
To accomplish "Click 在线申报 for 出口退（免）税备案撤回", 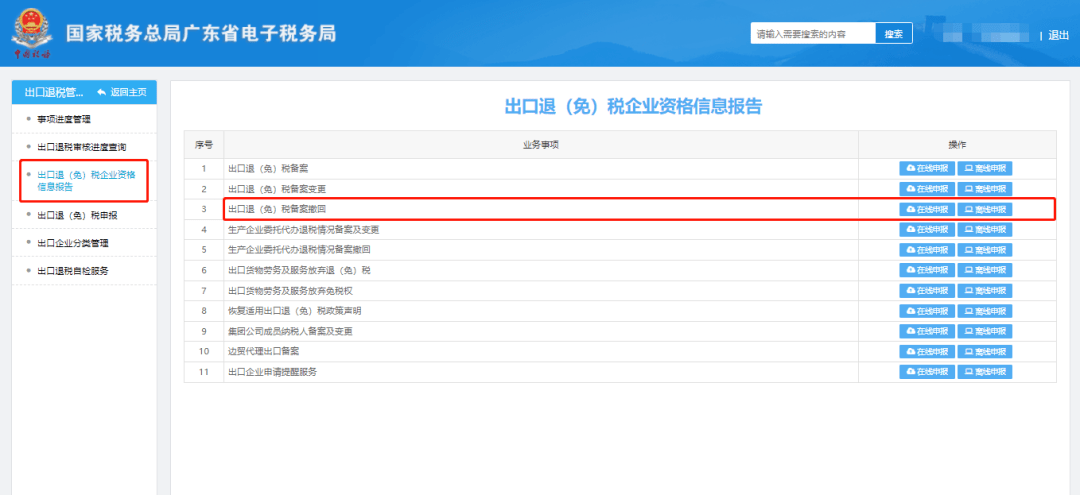I will [x=926, y=209].
